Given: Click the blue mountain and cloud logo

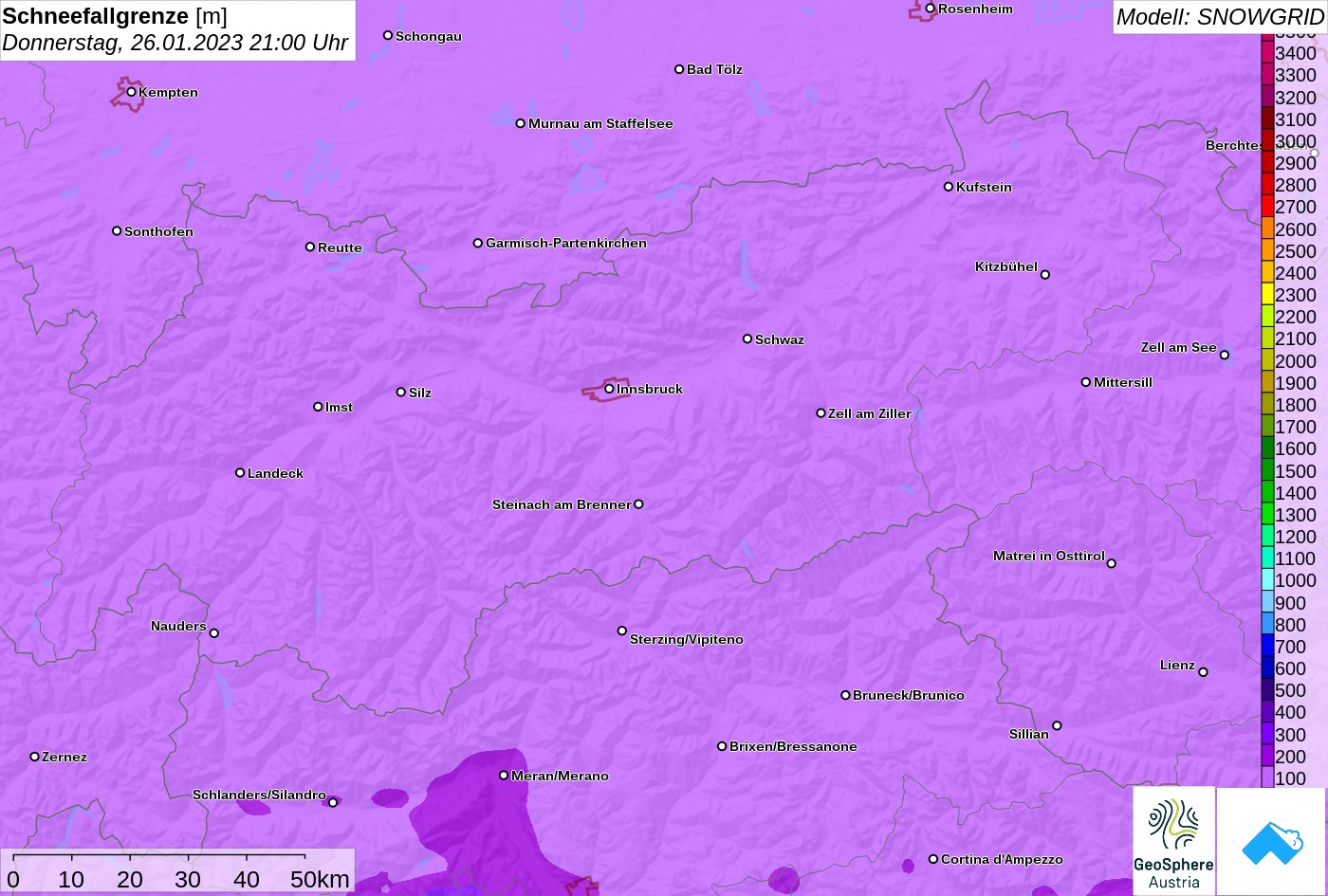Looking at the screenshot, I should pos(1271,841).
